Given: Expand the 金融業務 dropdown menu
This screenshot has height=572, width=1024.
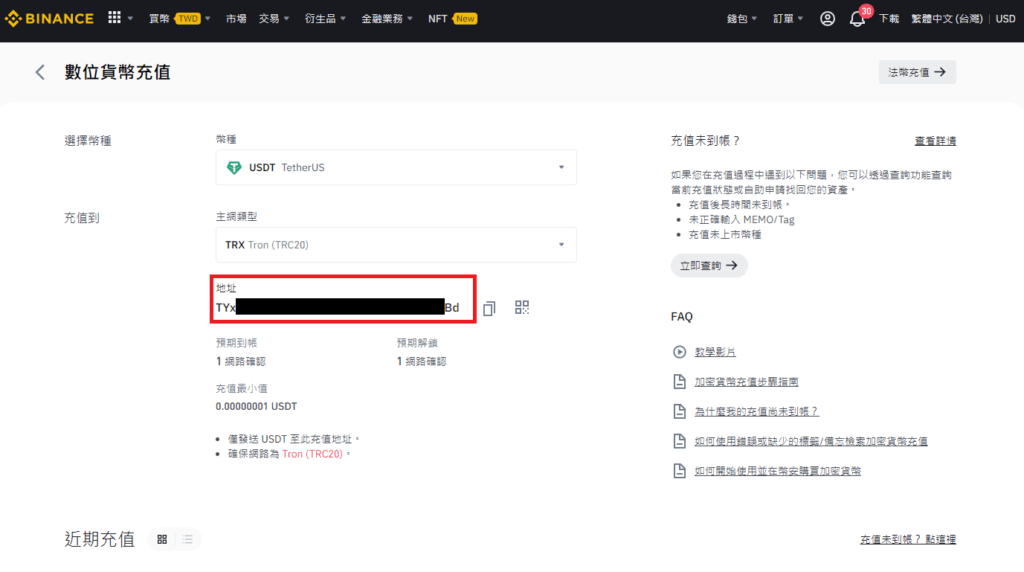Looking at the screenshot, I should click(387, 19).
